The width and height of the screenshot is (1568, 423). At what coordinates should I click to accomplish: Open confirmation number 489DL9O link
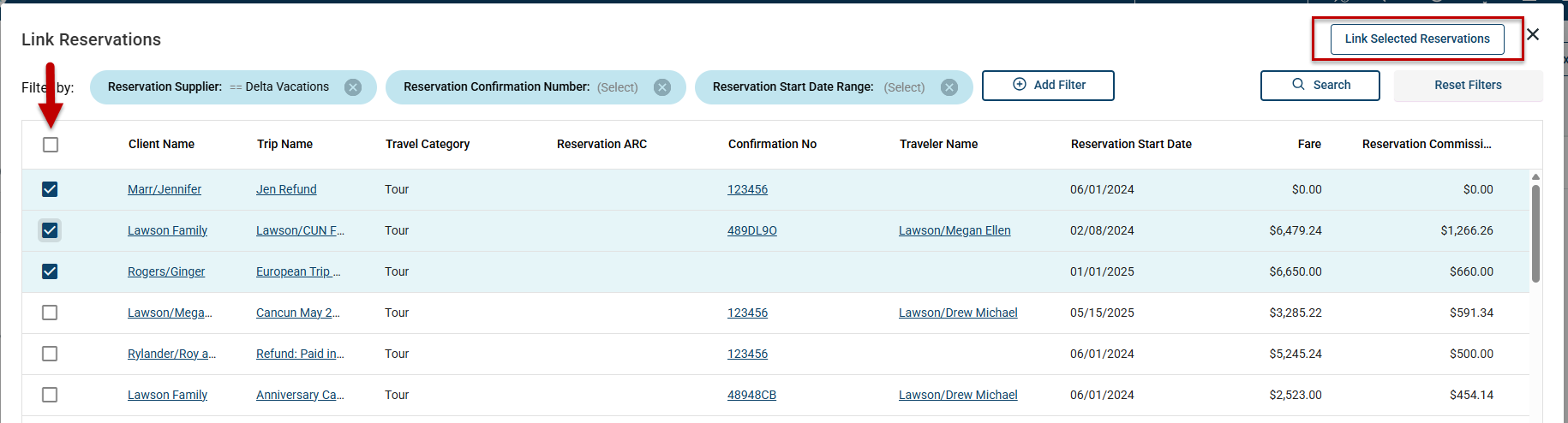tap(751, 230)
